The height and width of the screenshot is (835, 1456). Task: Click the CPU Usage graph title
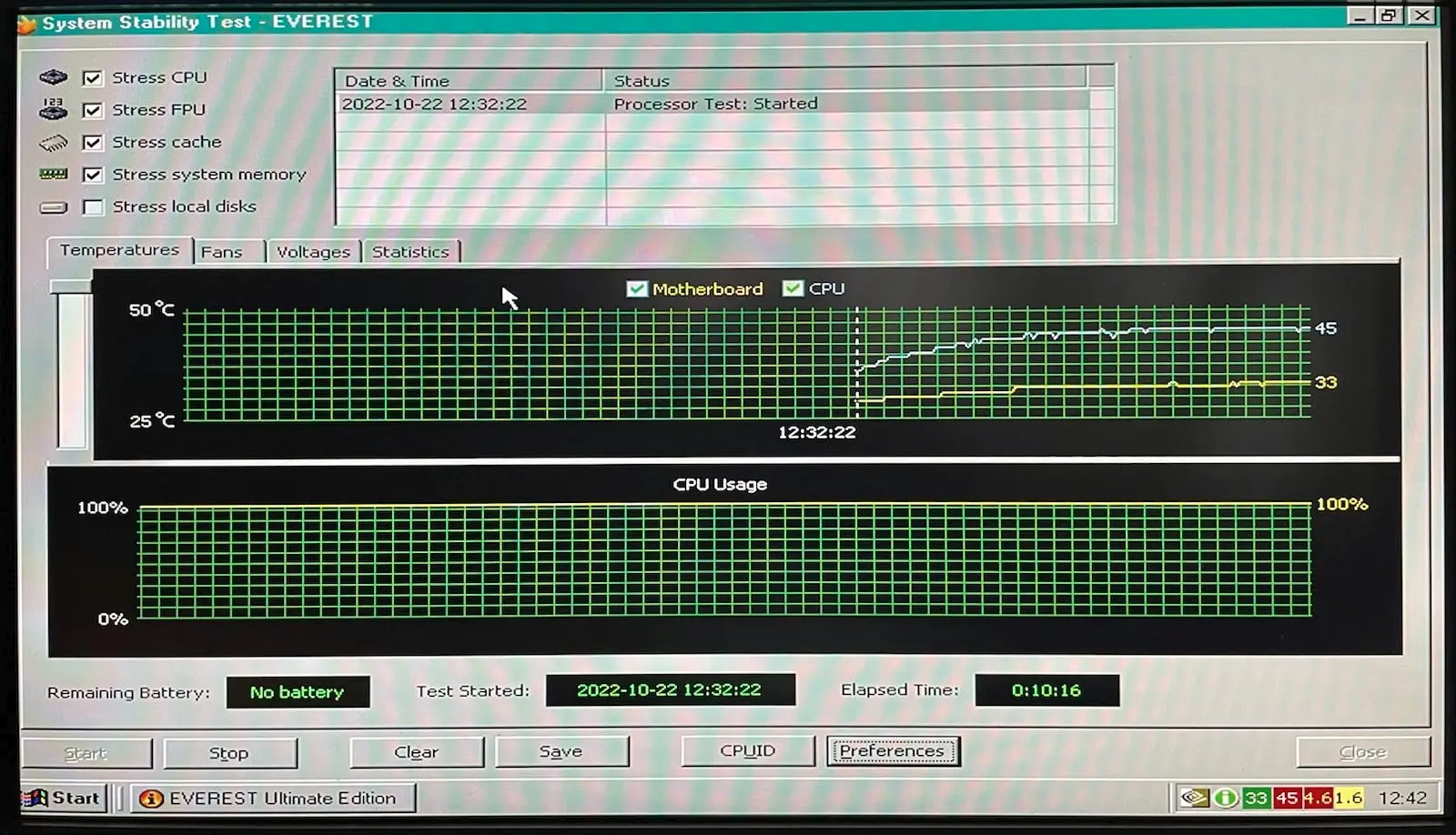pyautogui.click(x=720, y=484)
